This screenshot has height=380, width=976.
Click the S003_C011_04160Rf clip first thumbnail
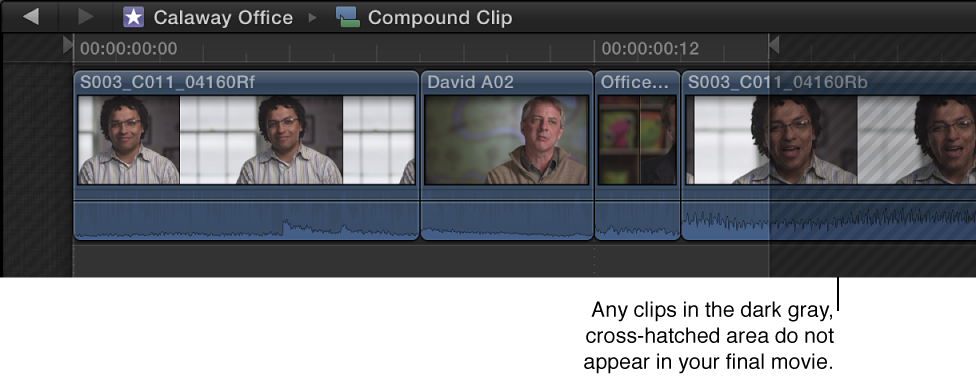click(x=129, y=140)
